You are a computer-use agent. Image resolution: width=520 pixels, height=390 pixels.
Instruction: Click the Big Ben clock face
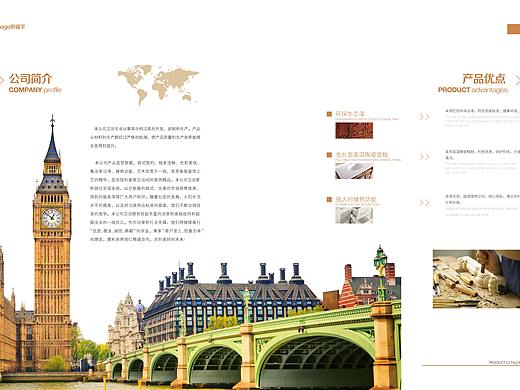tap(52, 218)
